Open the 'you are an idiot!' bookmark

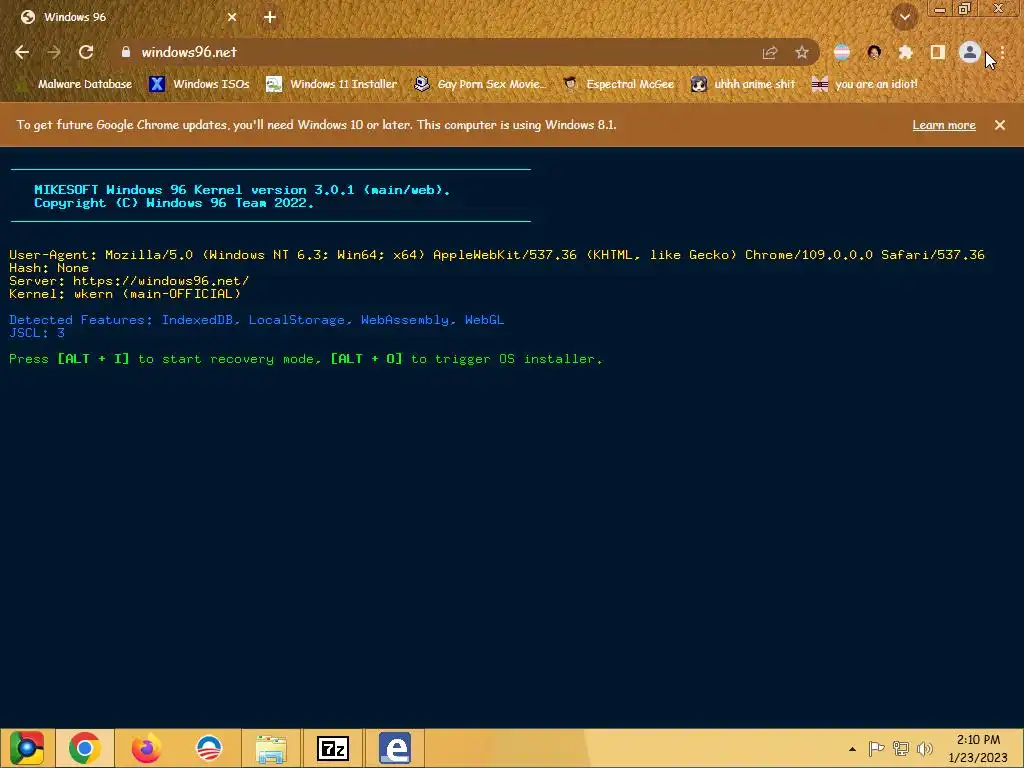click(865, 84)
